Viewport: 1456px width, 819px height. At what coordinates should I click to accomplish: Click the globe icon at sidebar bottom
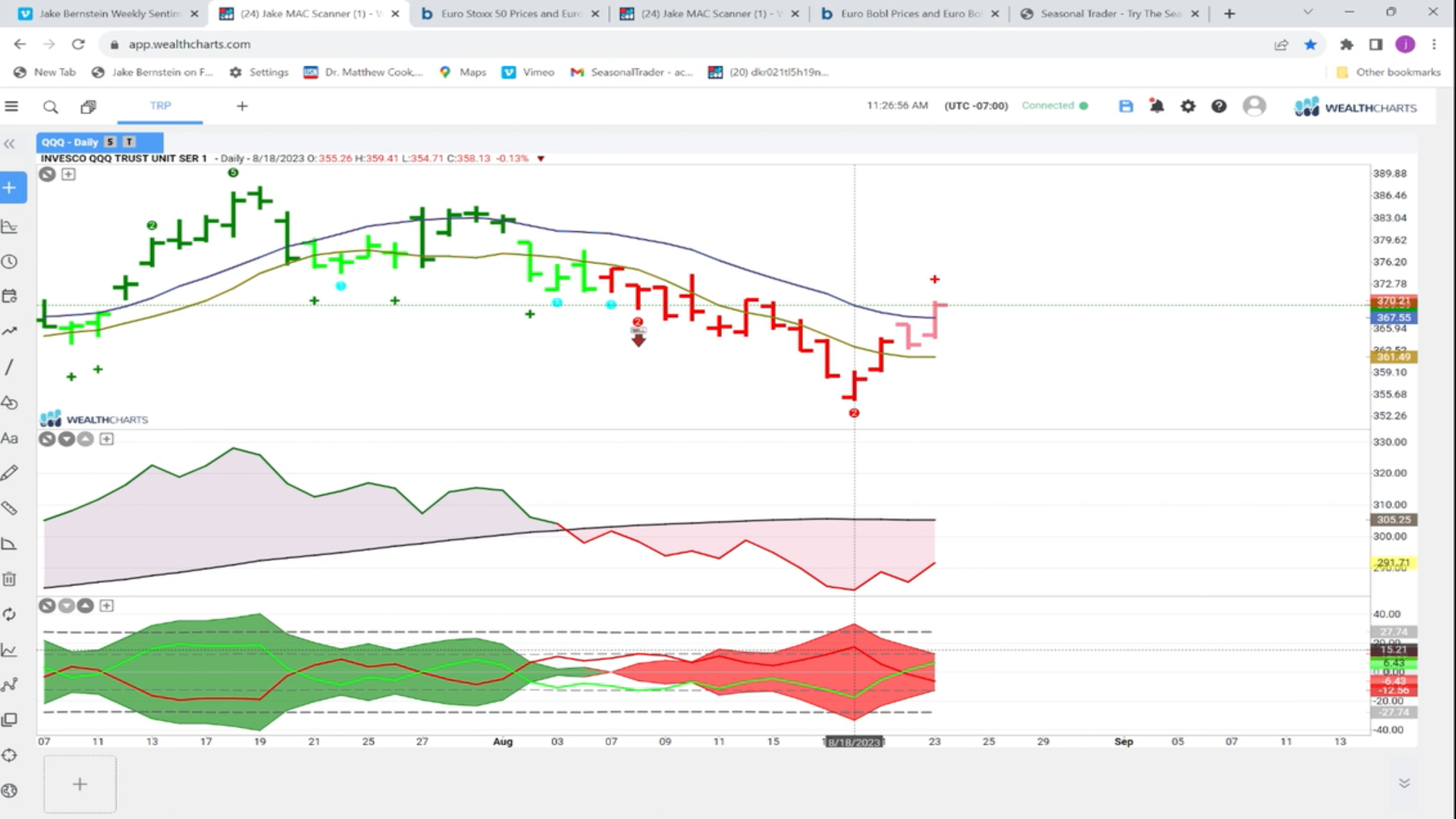coord(9,790)
